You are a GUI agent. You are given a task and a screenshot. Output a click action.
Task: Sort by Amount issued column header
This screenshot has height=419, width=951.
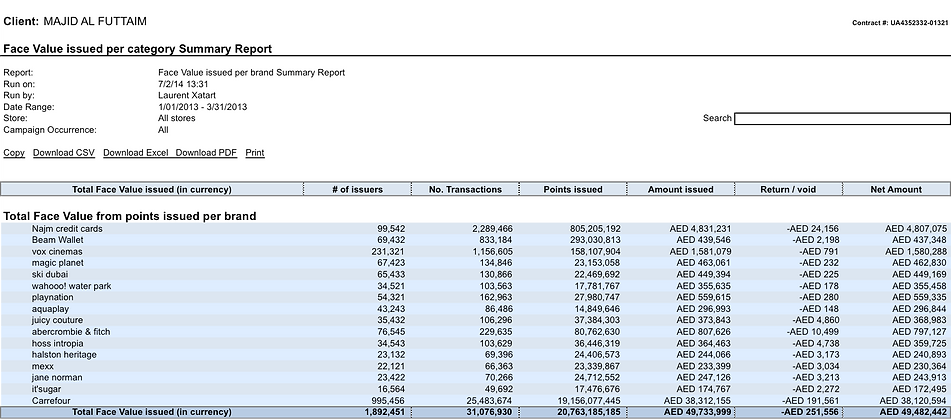[681, 189]
